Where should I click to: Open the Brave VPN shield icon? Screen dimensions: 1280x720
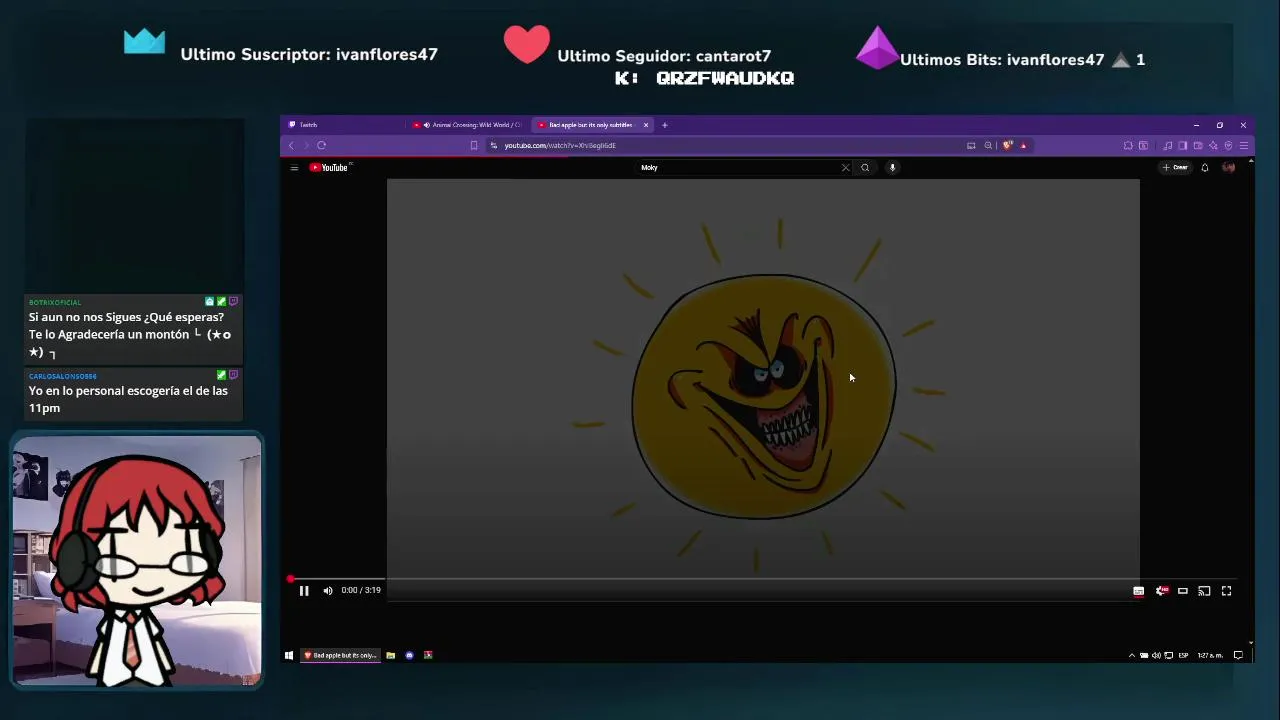click(x=1228, y=146)
